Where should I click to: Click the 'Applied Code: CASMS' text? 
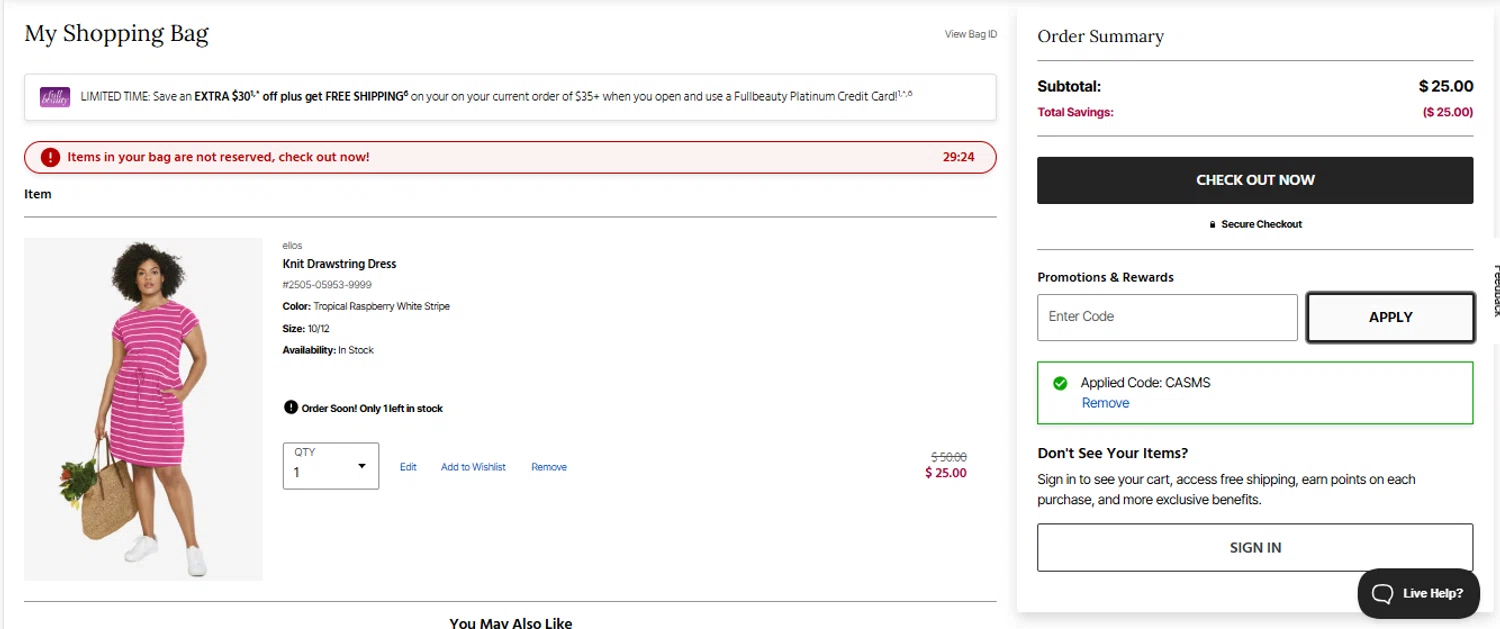[x=1146, y=383]
